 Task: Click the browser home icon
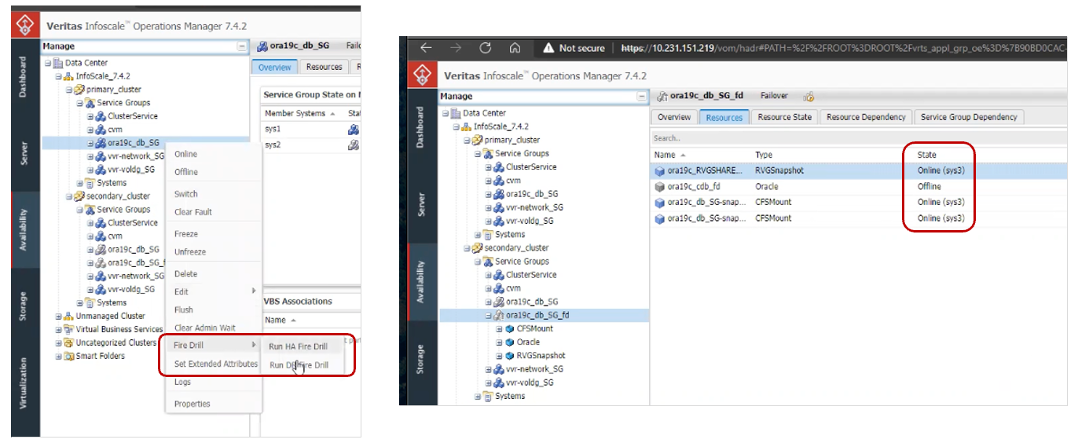coord(515,48)
